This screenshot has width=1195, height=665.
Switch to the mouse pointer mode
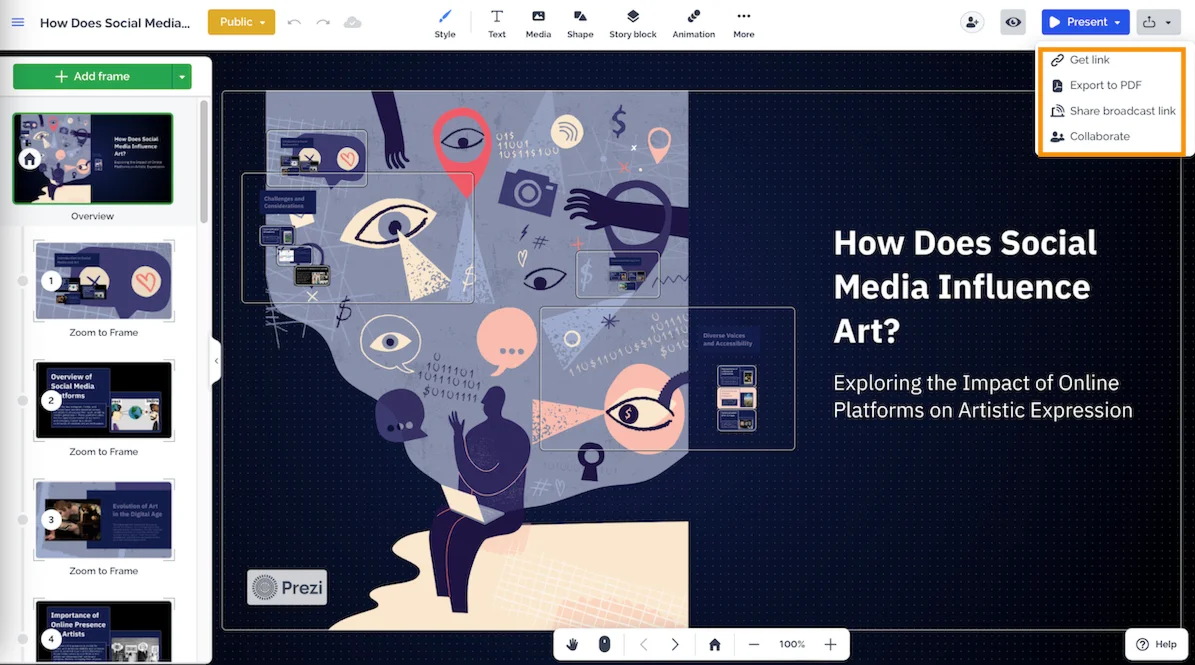pyautogui.click(x=604, y=645)
